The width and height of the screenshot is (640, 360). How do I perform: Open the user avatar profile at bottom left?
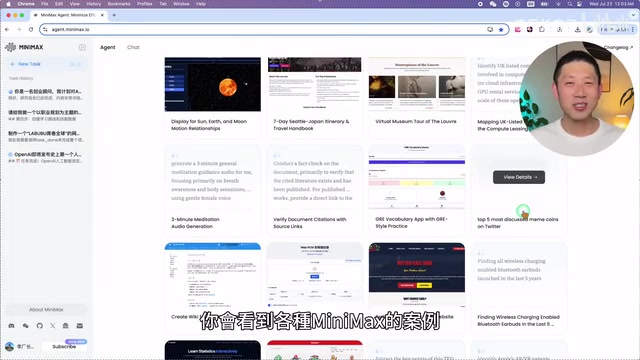click(9, 347)
